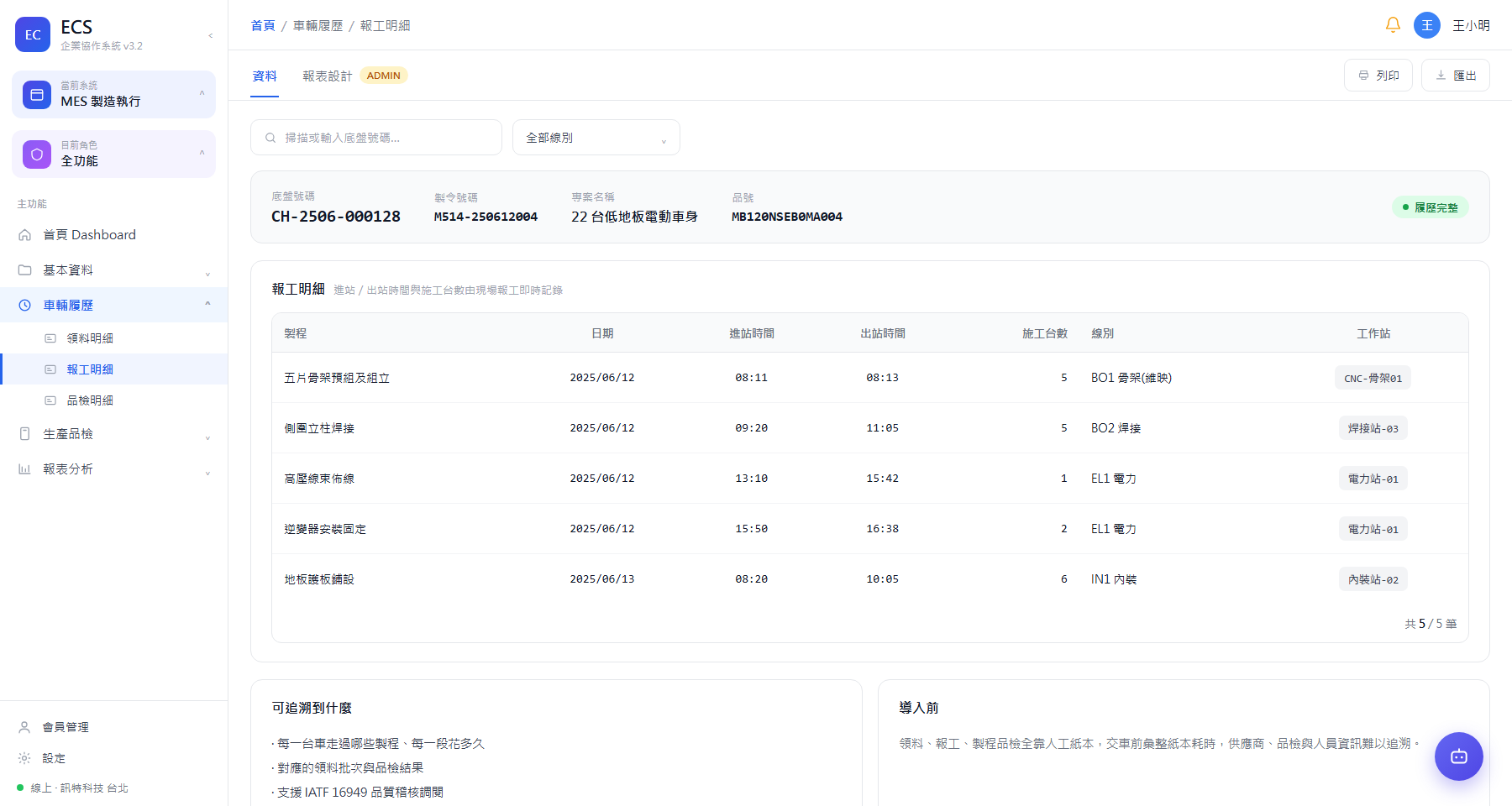1512x806 pixels.
Task: Click the CNC-骨架01 workstation tag
Action: click(1373, 378)
